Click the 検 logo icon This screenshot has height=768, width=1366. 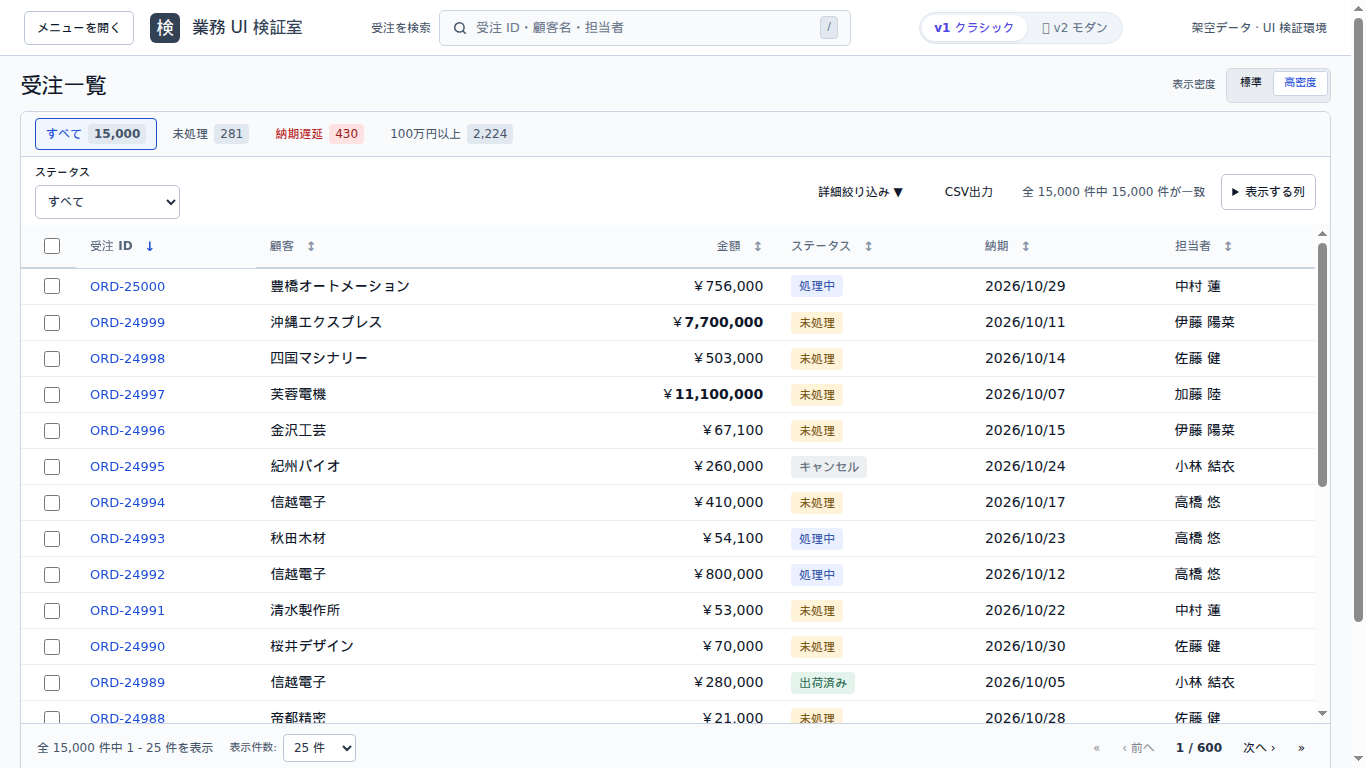(165, 28)
